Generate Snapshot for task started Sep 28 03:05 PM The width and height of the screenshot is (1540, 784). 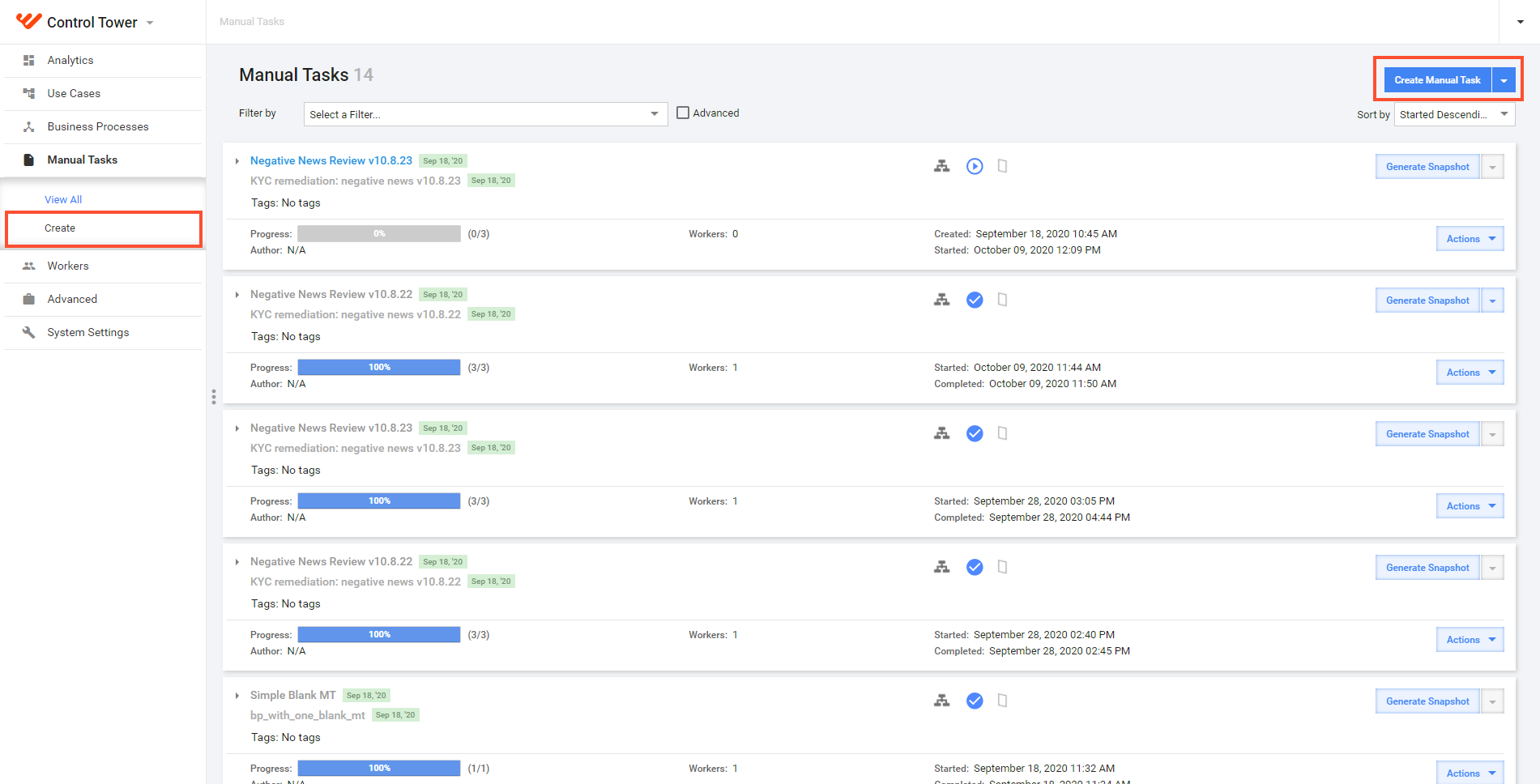(1427, 434)
